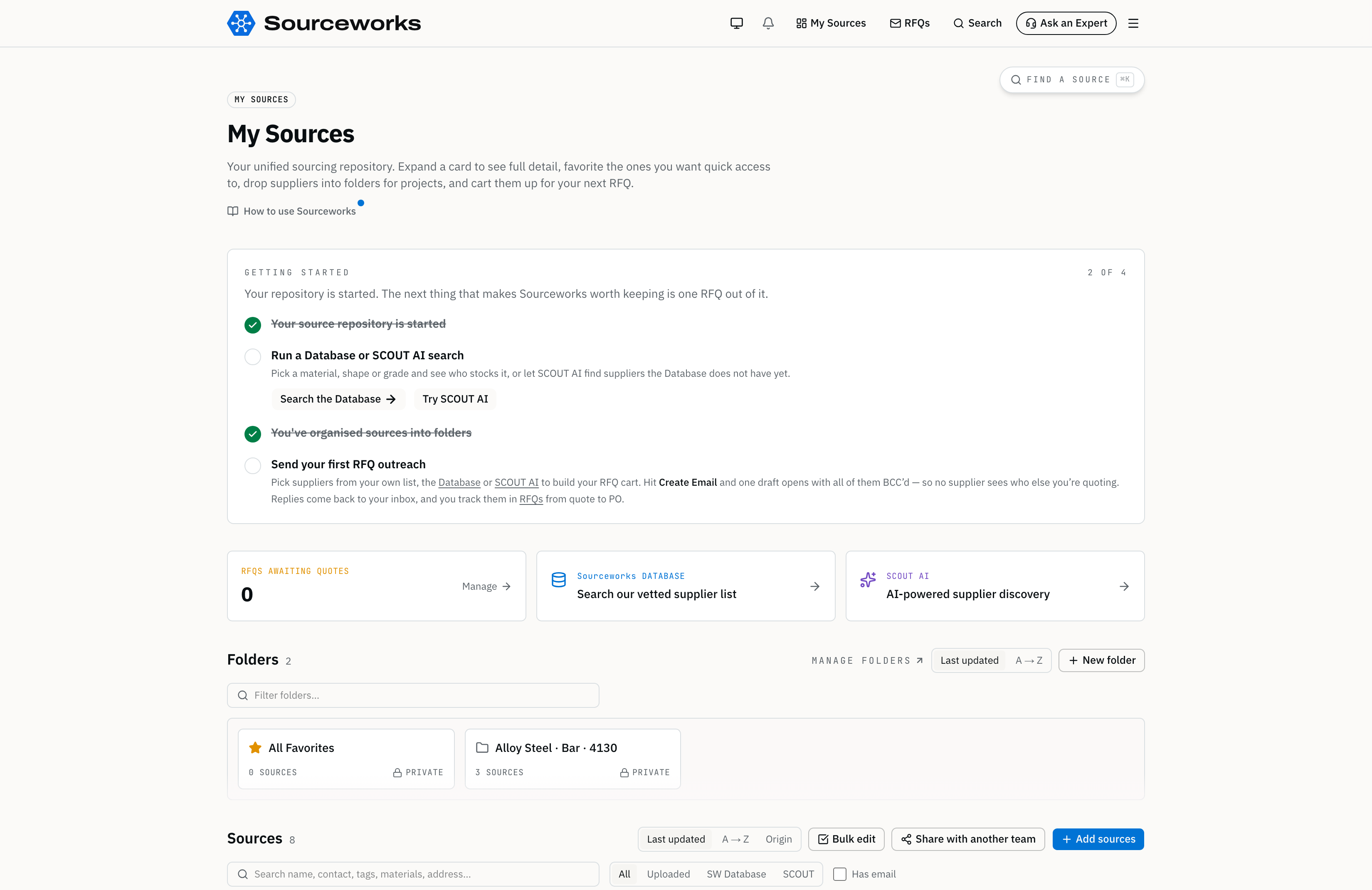This screenshot has height=890, width=1372.
Task: Click the green check on 'organised sources into folders'
Action: 252,434
